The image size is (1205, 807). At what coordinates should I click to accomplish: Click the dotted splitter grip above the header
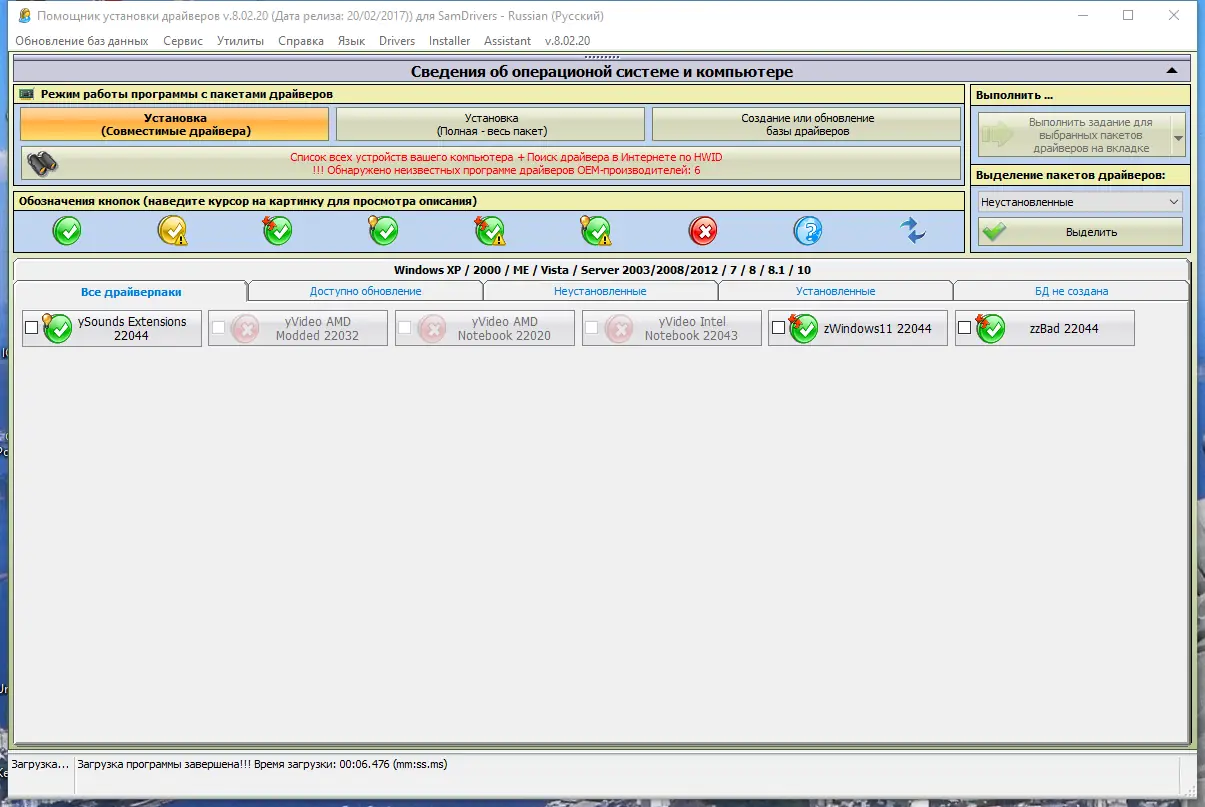(x=602, y=57)
